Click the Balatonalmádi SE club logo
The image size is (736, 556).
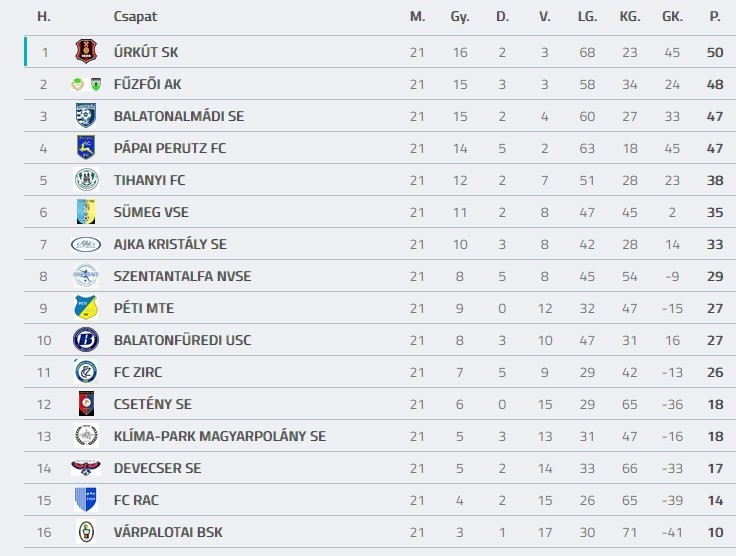[86, 116]
